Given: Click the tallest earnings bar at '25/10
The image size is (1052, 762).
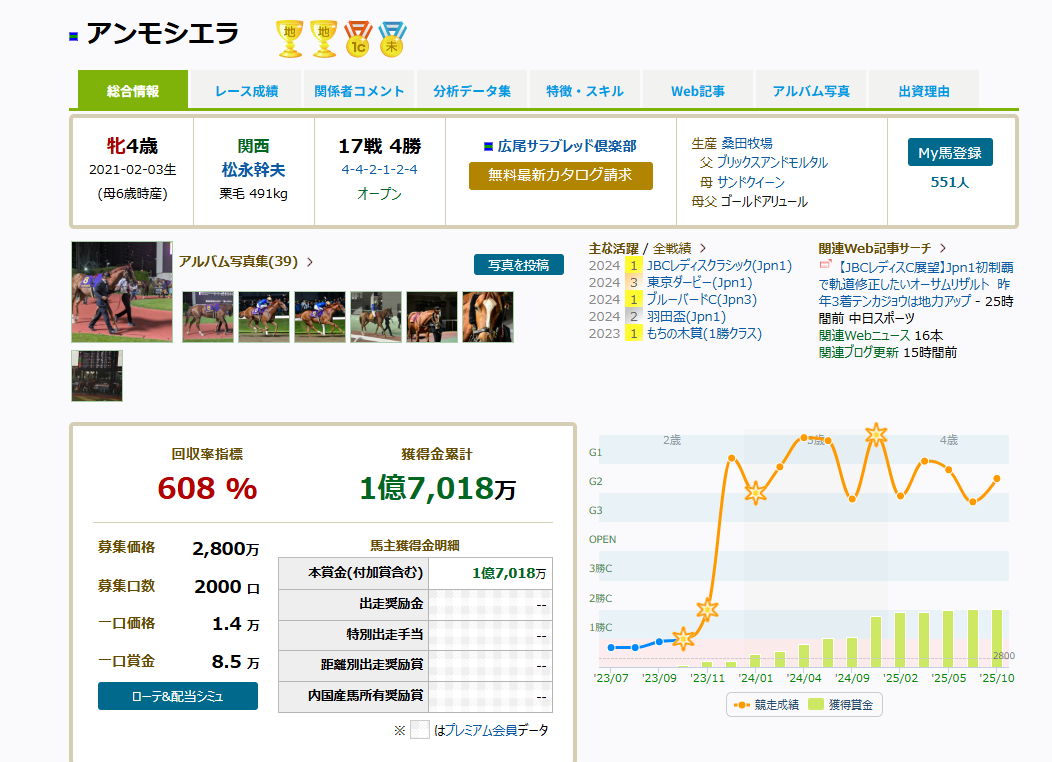Looking at the screenshot, I should tap(997, 639).
